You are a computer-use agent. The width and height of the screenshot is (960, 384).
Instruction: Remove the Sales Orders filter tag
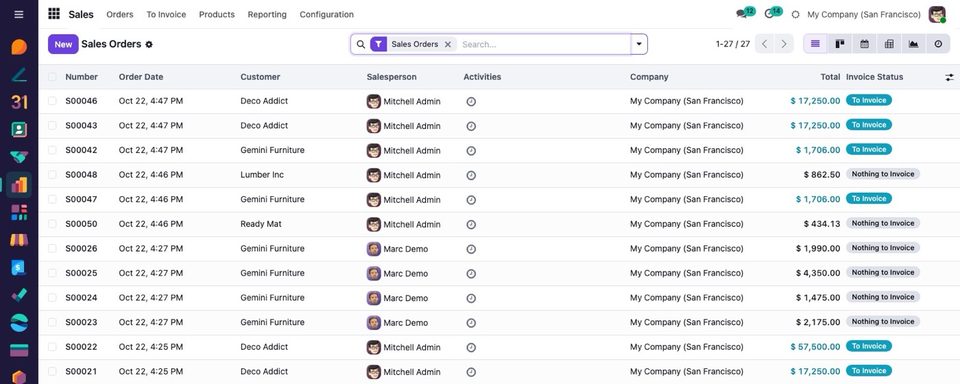point(448,44)
